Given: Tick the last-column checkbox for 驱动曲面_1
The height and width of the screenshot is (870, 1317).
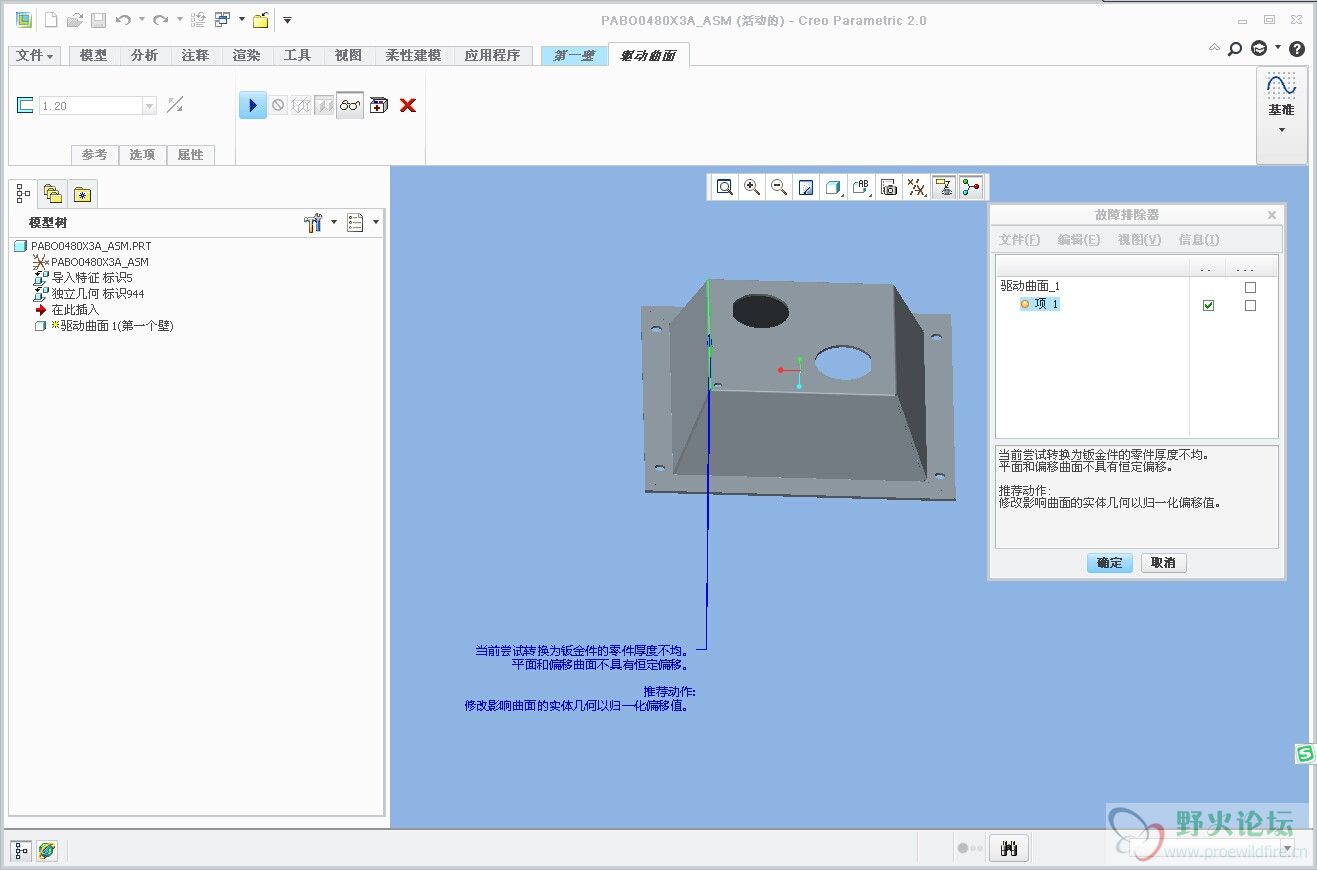Looking at the screenshot, I should point(1250,287).
